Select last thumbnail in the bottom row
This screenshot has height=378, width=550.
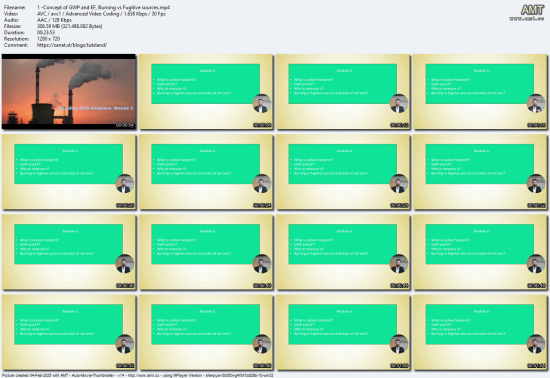[480, 332]
